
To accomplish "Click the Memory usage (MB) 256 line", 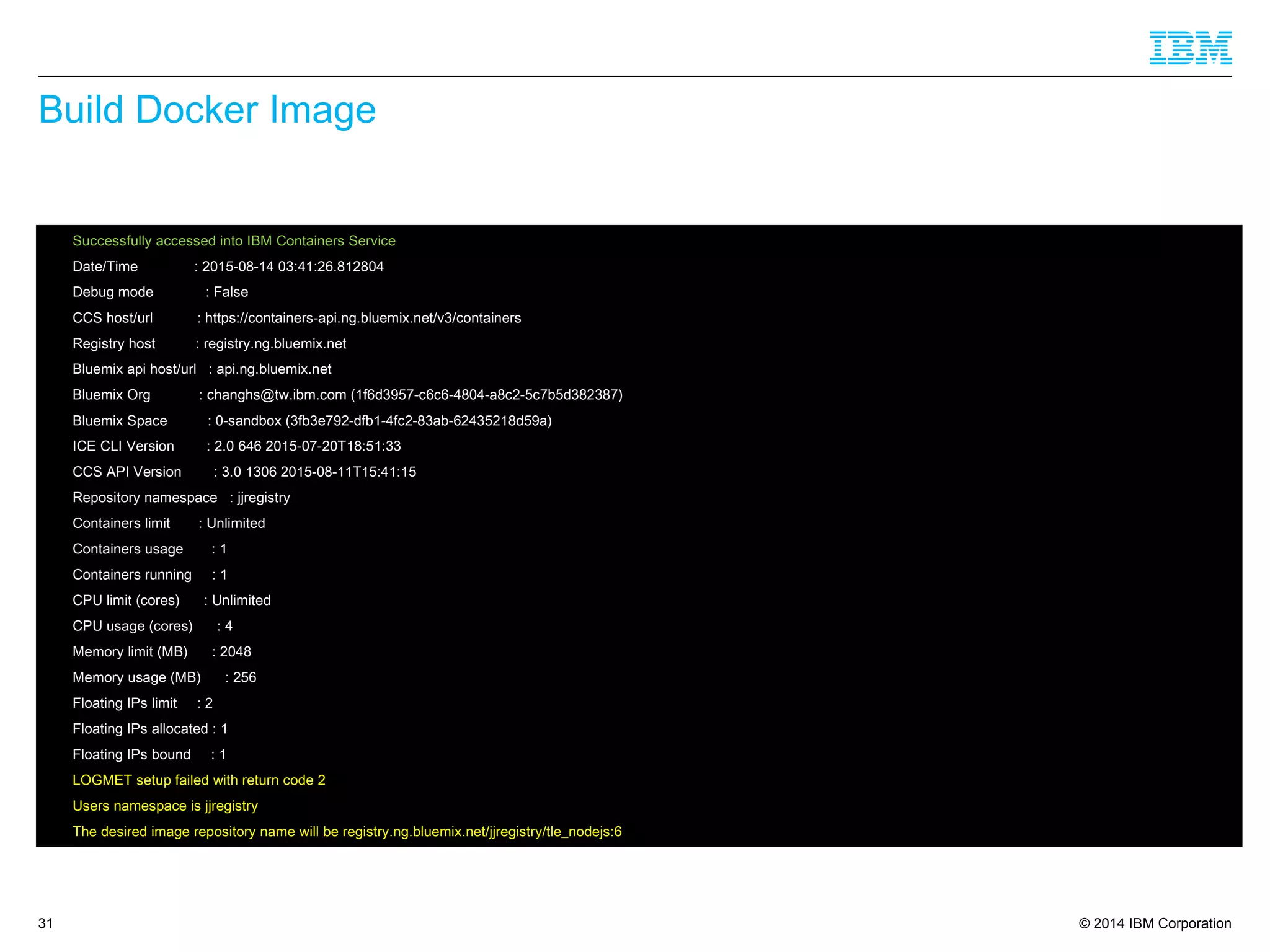I will tap(164, 677).
